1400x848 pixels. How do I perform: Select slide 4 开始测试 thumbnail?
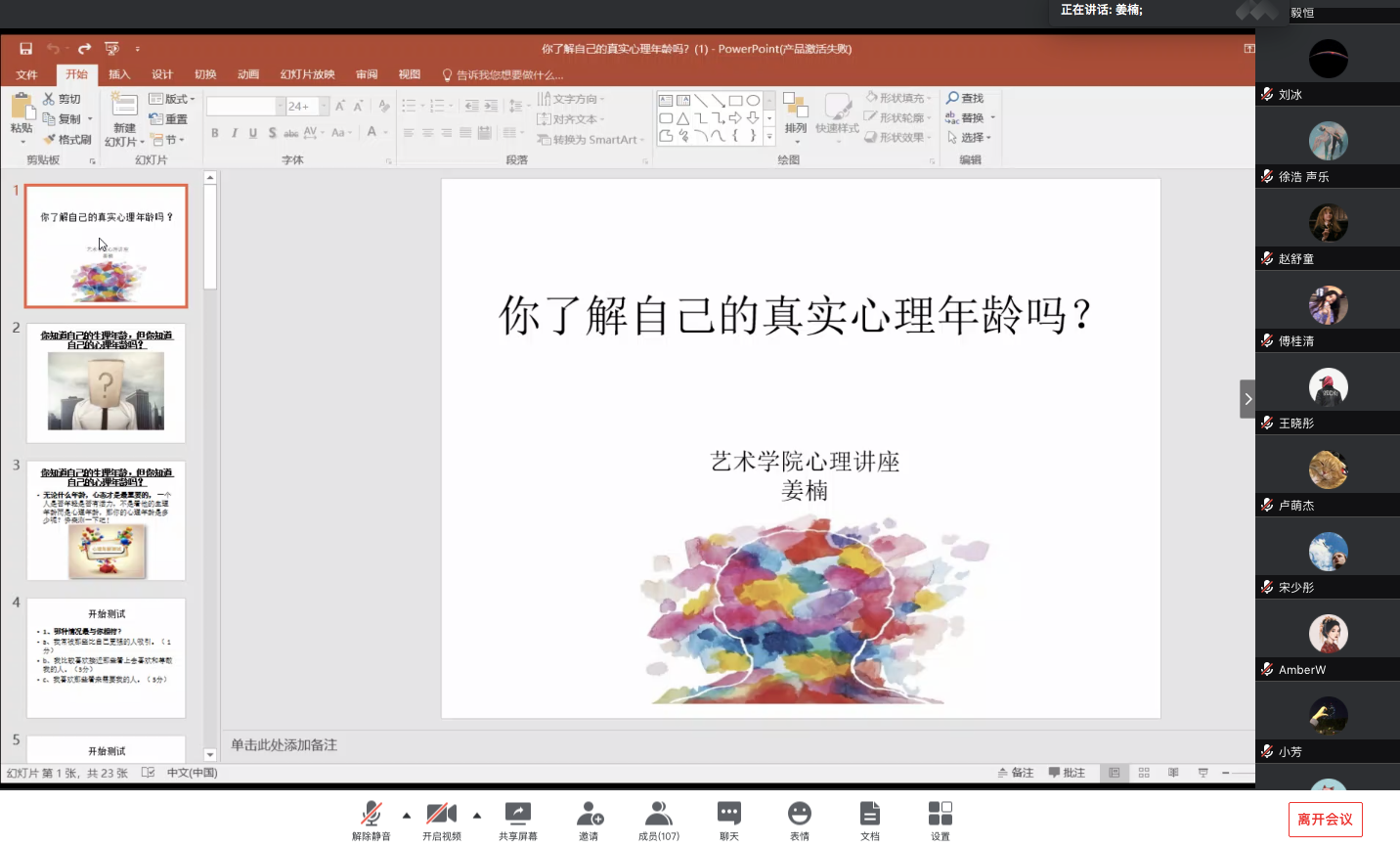point(106,658)
